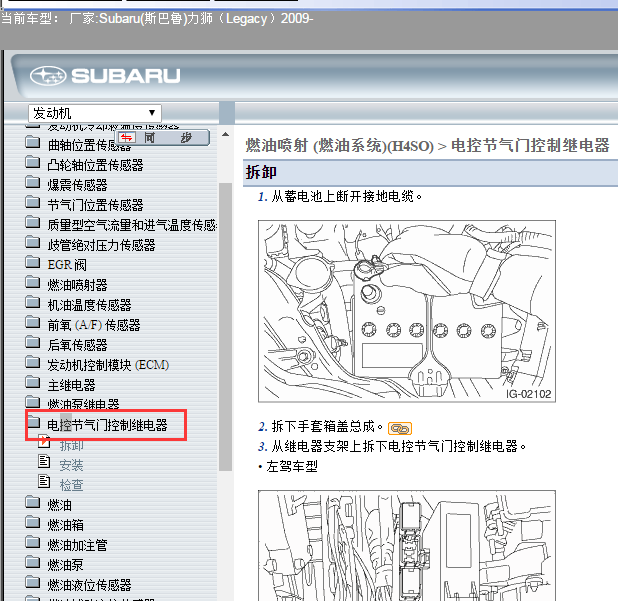Select 节气门位置传感器 tree item
The height and width of the screenshot is (601, 618).
[95, 205]
